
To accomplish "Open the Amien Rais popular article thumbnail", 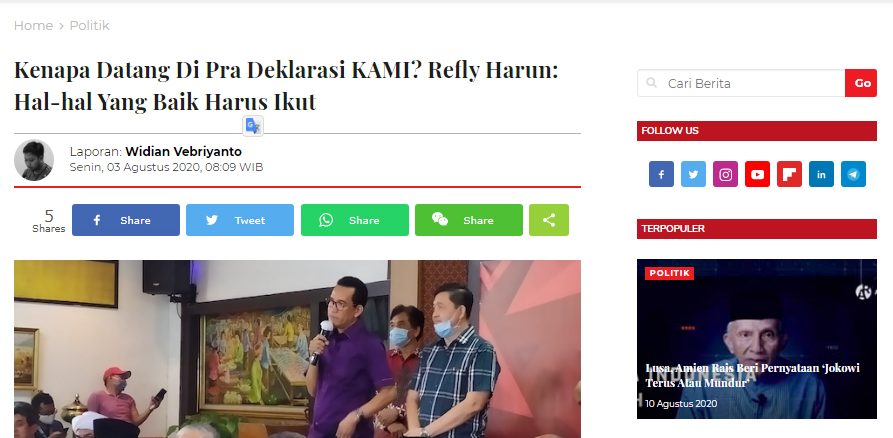I will [757, 339].
